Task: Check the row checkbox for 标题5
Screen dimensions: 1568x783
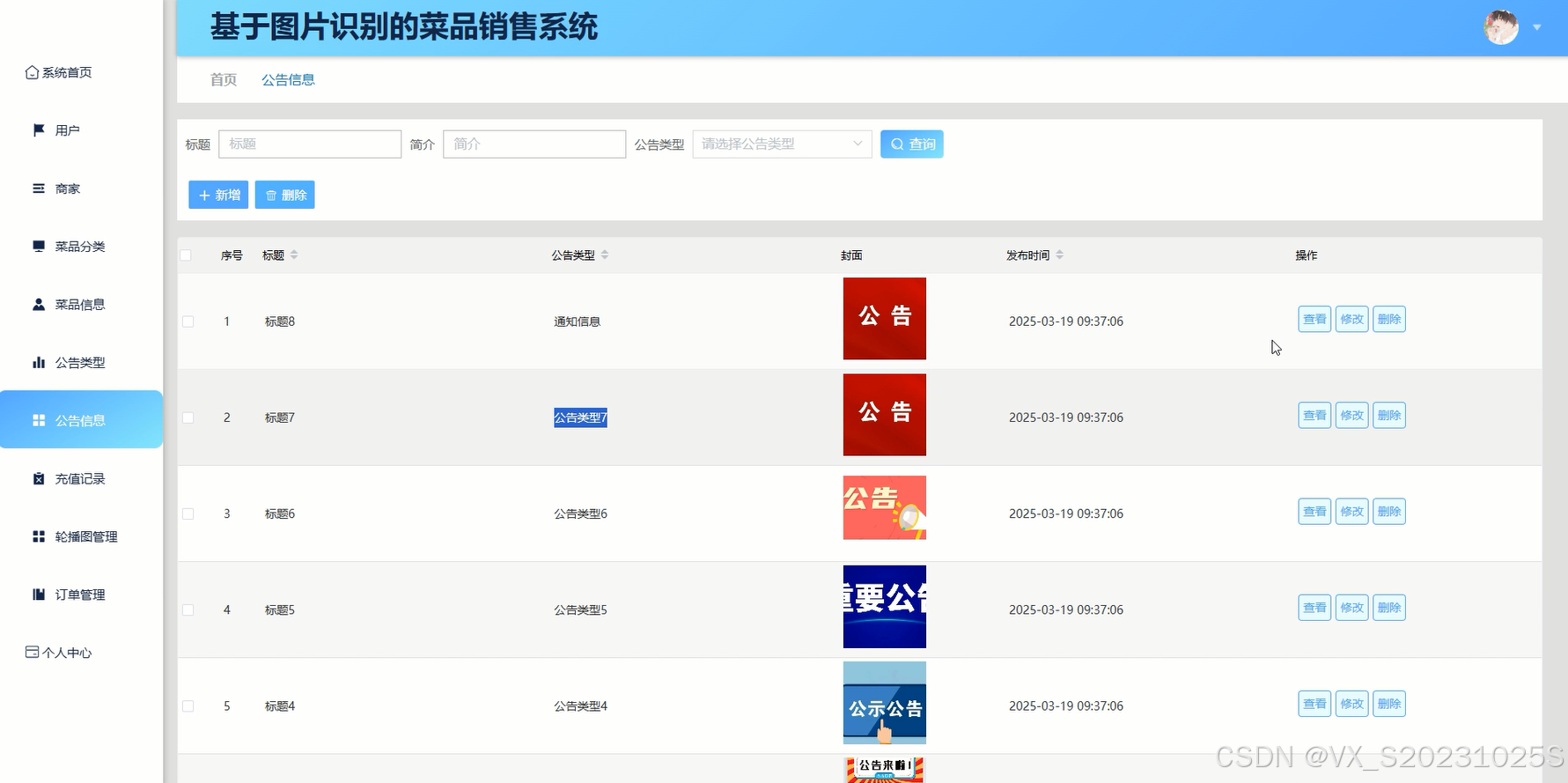Action: (x=188, y=609)
